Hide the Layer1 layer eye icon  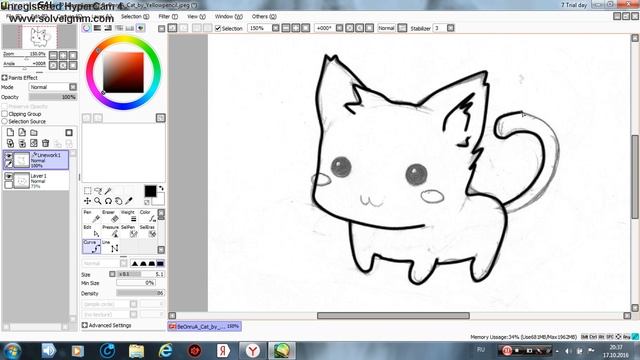pyautogui.click(x=9, y=176)
